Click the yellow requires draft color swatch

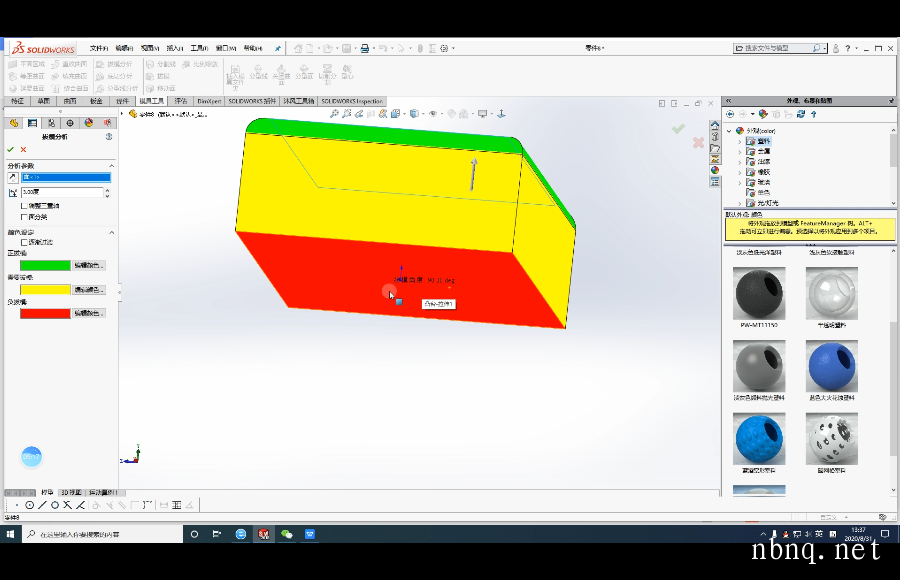[x=45, y=290]
